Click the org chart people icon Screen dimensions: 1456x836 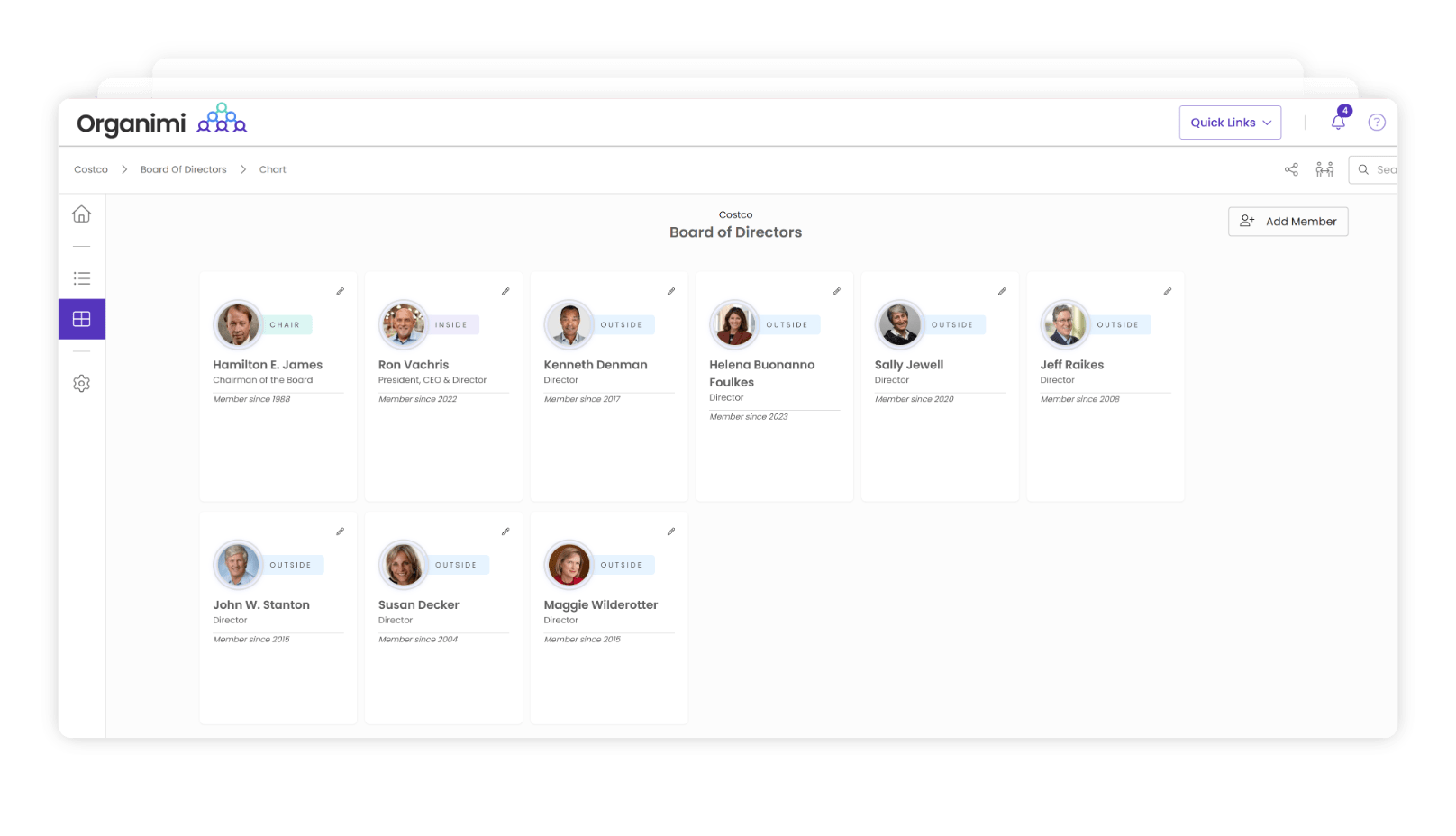point(1324,169)
